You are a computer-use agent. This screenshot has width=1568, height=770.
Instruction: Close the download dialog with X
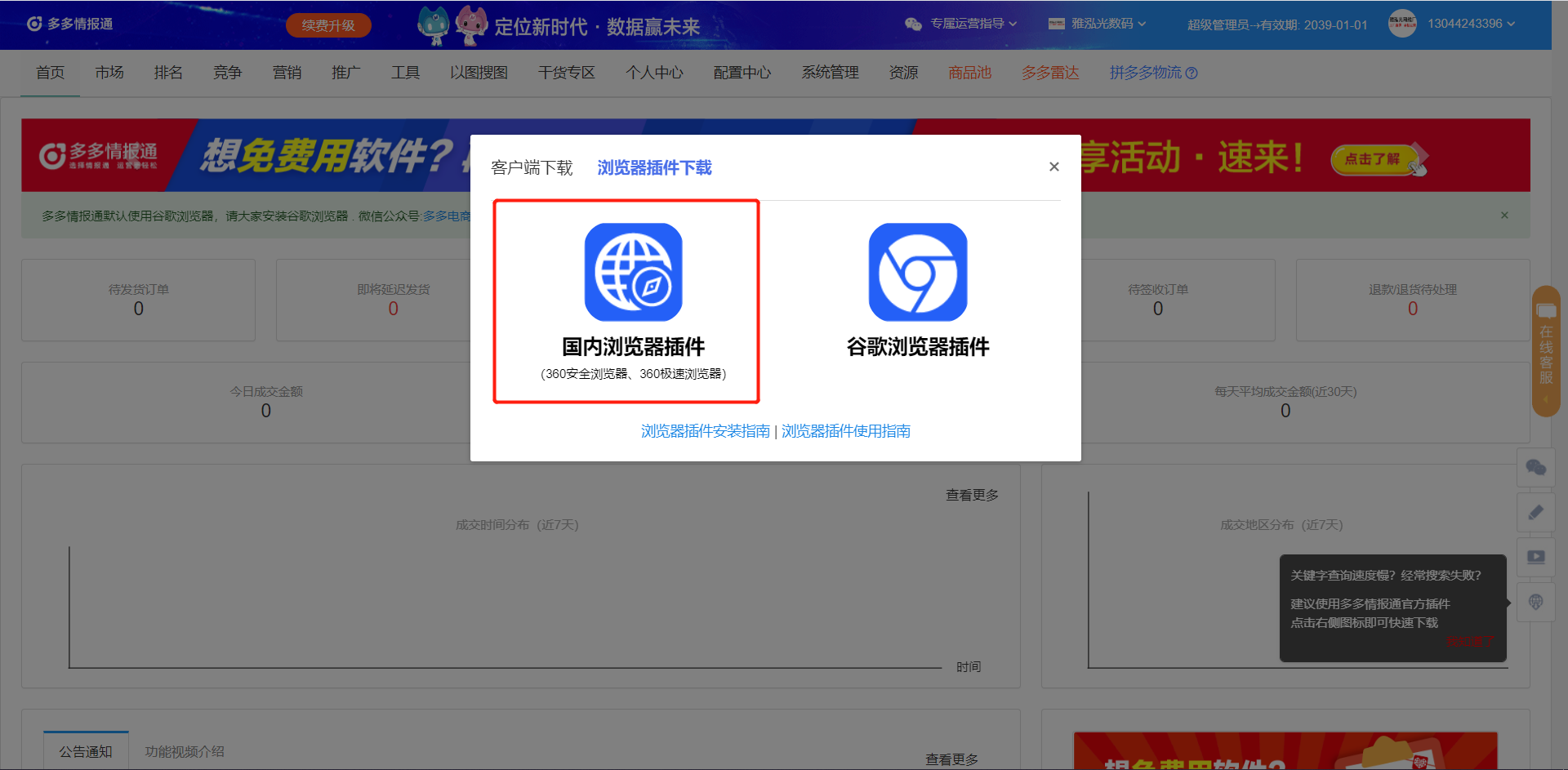1054,167
